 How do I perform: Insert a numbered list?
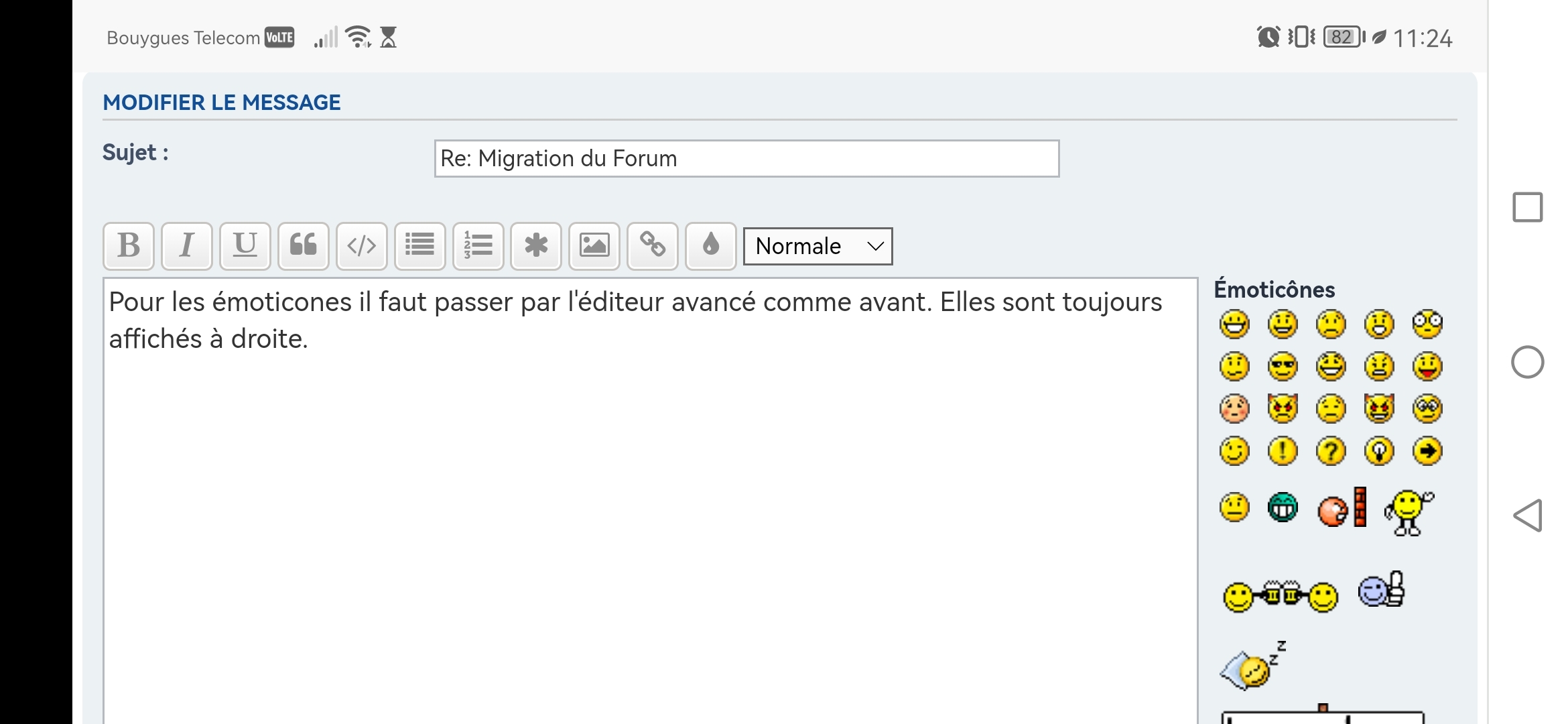(x=478, y=246)
